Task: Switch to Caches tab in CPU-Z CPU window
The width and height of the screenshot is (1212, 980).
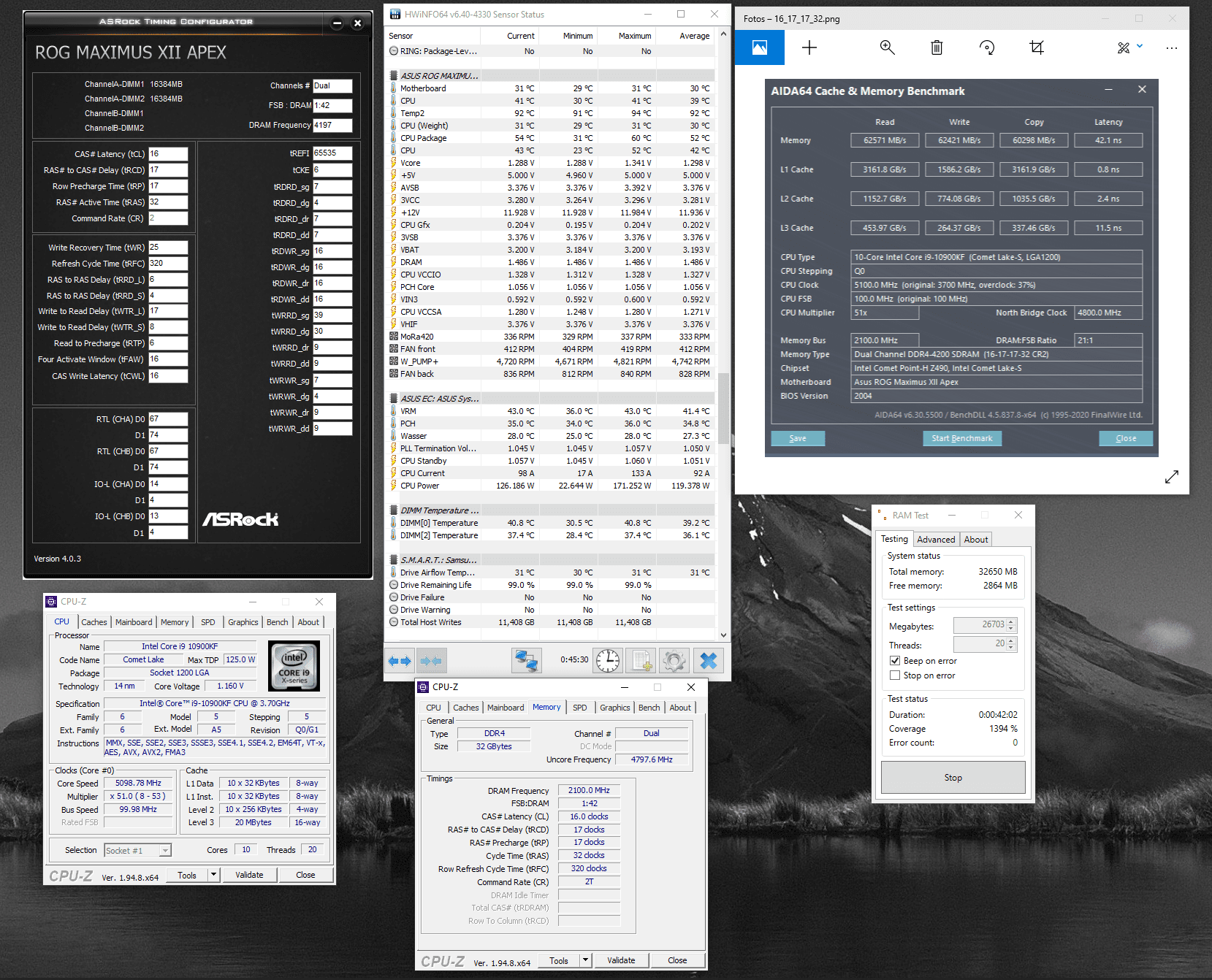Action: pyautogui.click(x=94, y=622)
